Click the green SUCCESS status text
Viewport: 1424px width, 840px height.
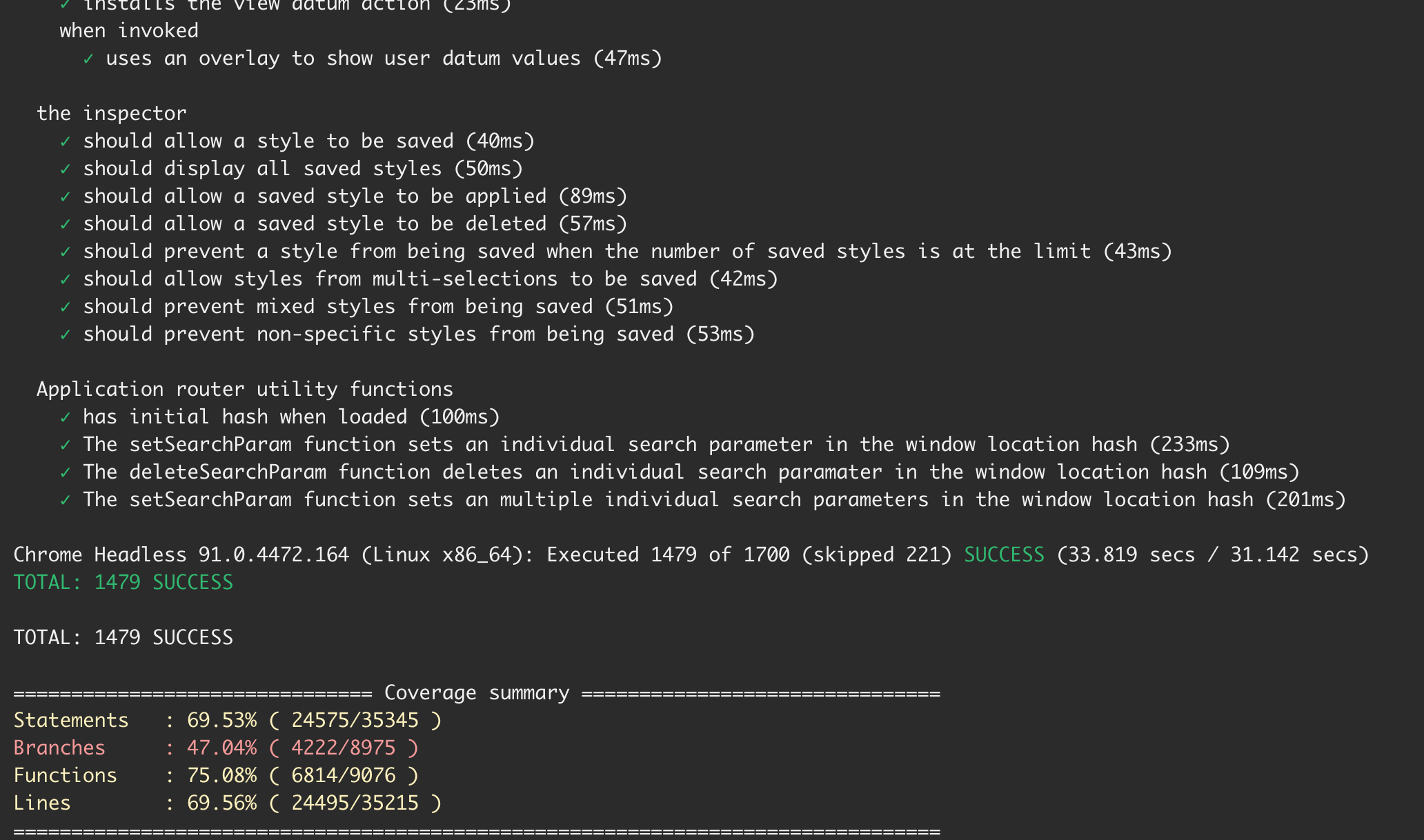[1004, 554]
